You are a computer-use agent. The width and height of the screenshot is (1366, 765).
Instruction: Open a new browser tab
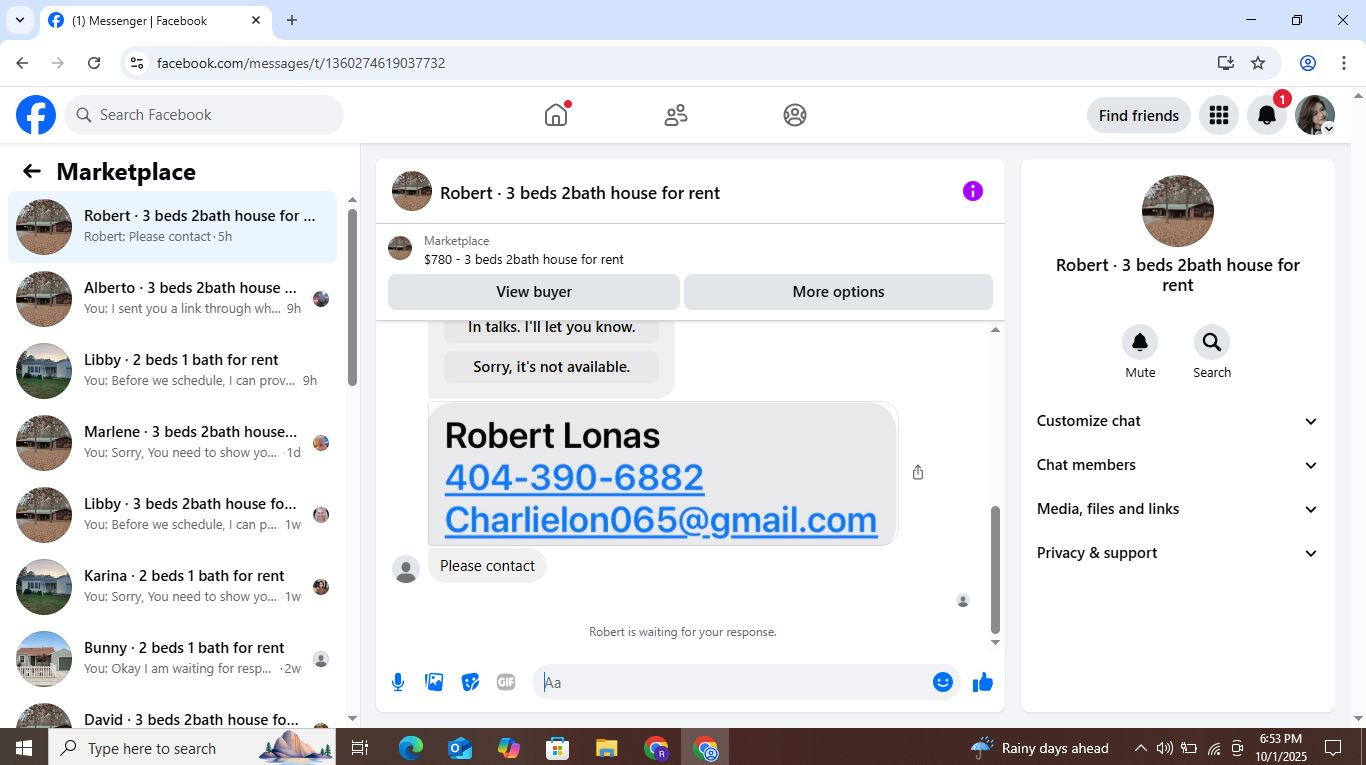292,20
